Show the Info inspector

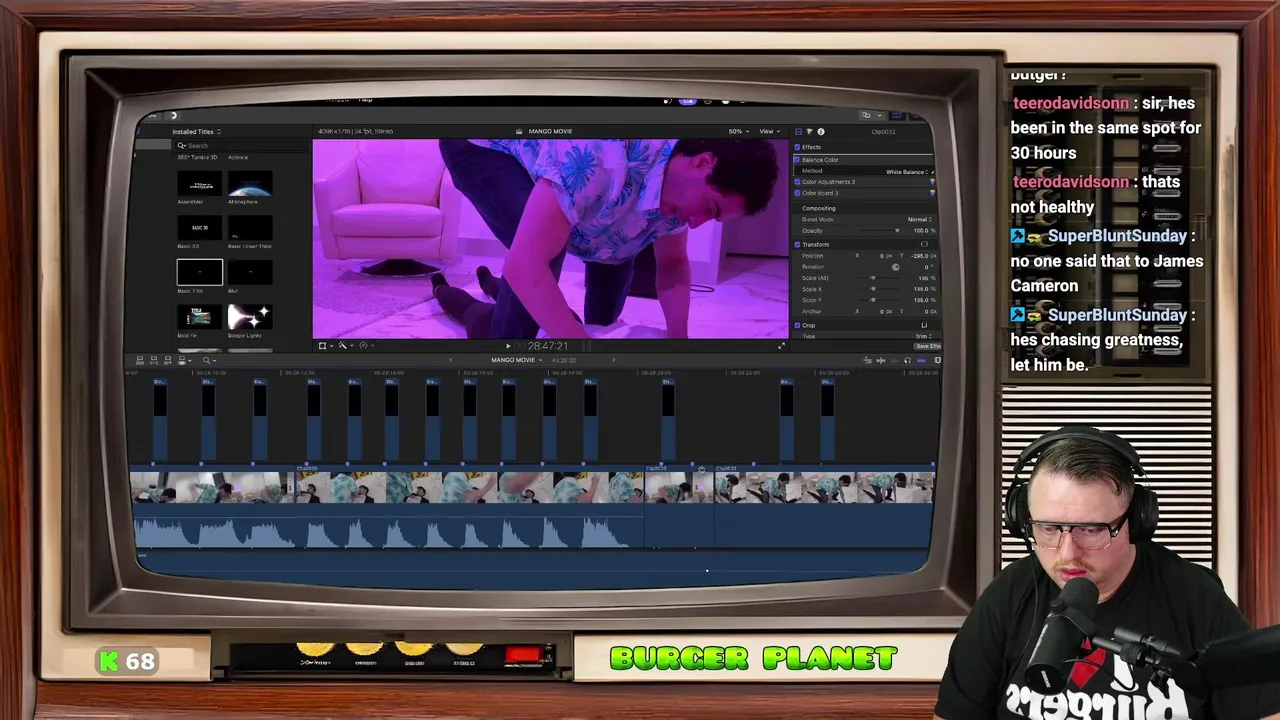[x=821, y=132]
